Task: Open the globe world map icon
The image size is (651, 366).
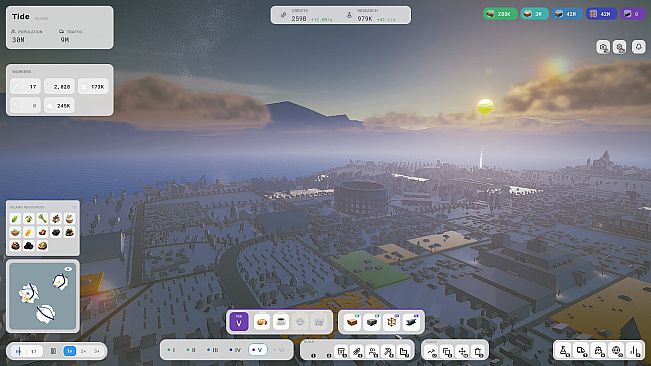Action: 617,351
